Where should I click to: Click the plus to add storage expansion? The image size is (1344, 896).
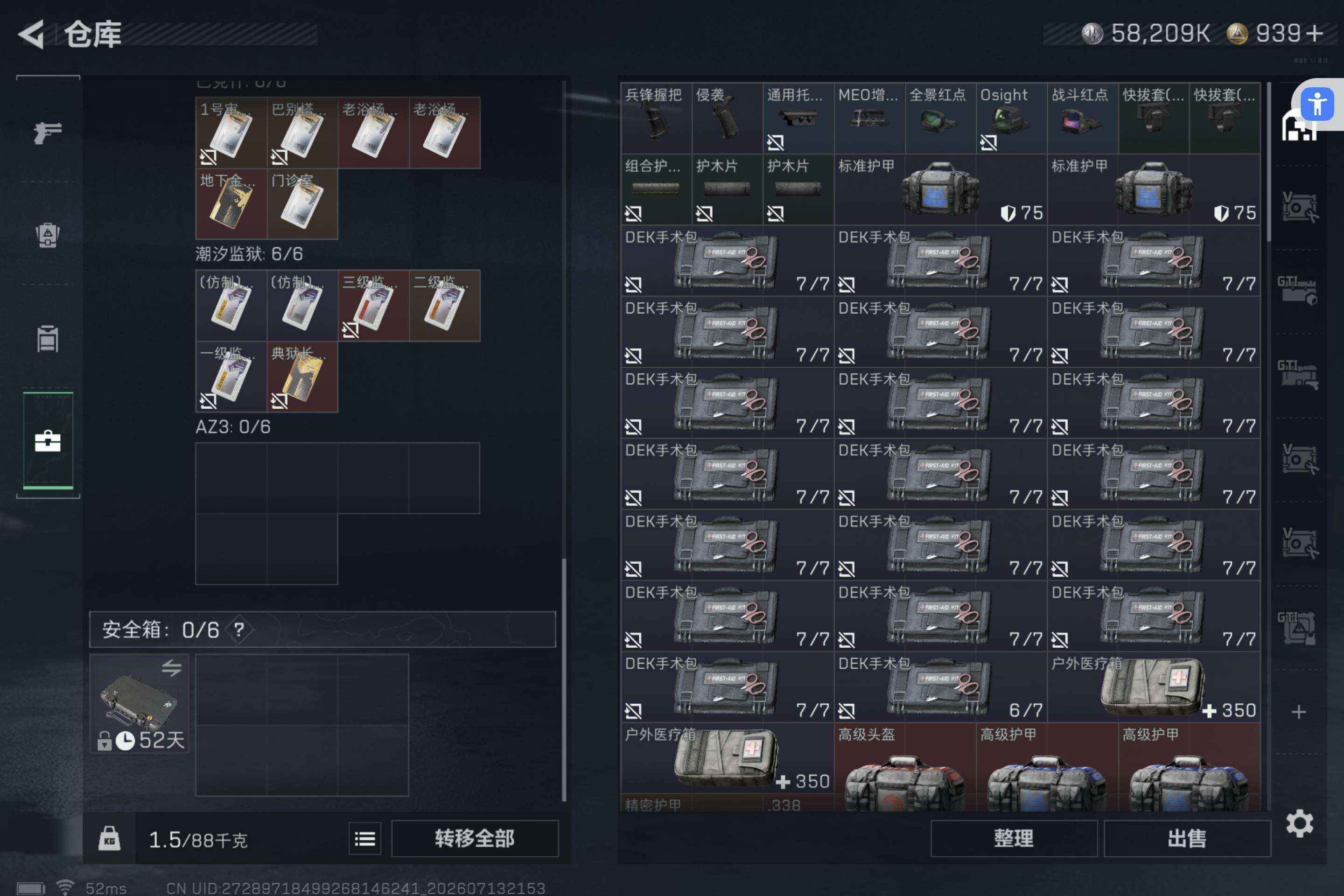(1299, 711)
